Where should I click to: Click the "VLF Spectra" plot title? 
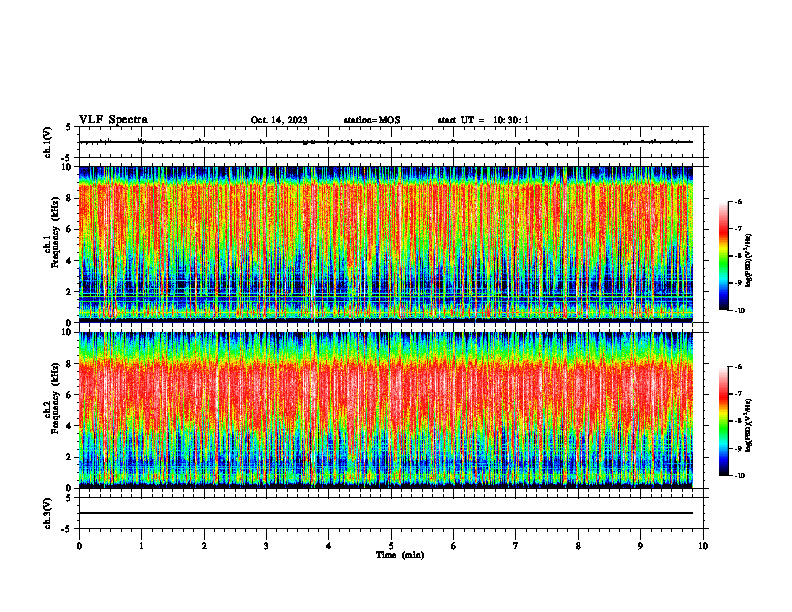click(x=113, y=120)
